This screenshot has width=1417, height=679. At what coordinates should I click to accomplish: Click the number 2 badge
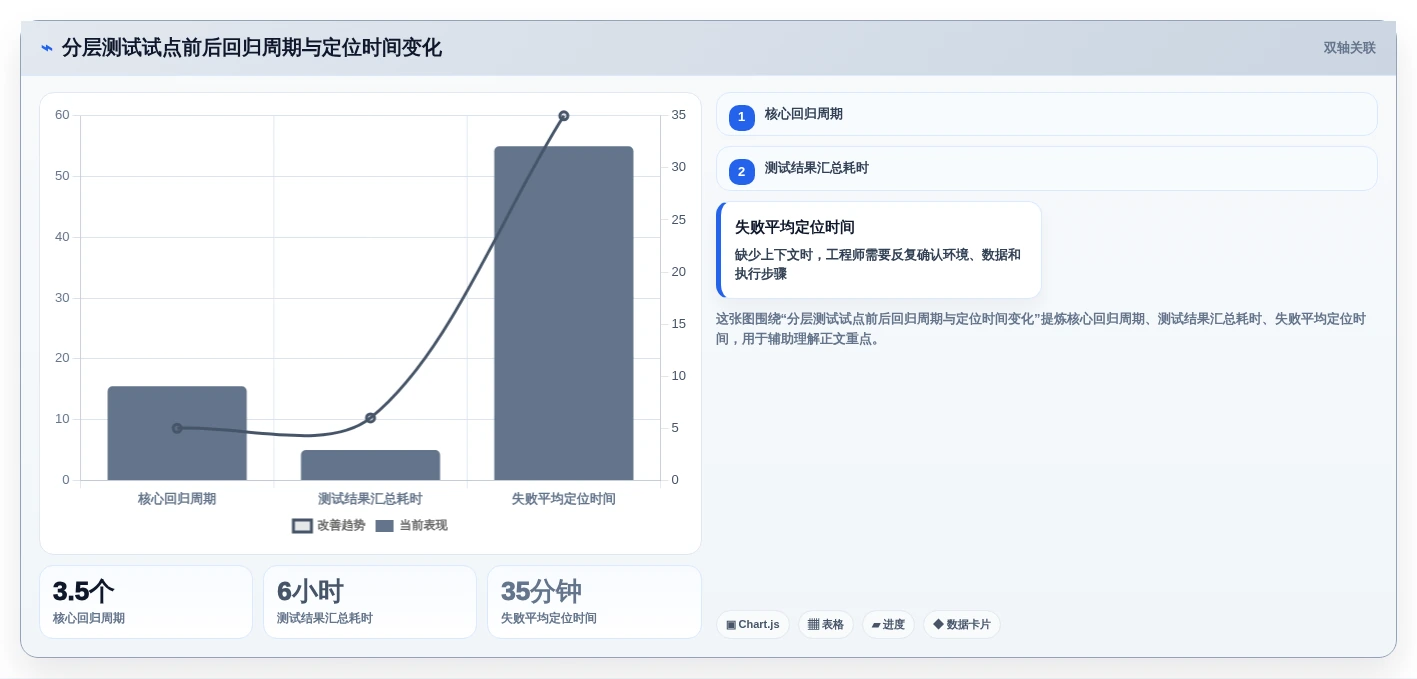(x=741, y=172)
